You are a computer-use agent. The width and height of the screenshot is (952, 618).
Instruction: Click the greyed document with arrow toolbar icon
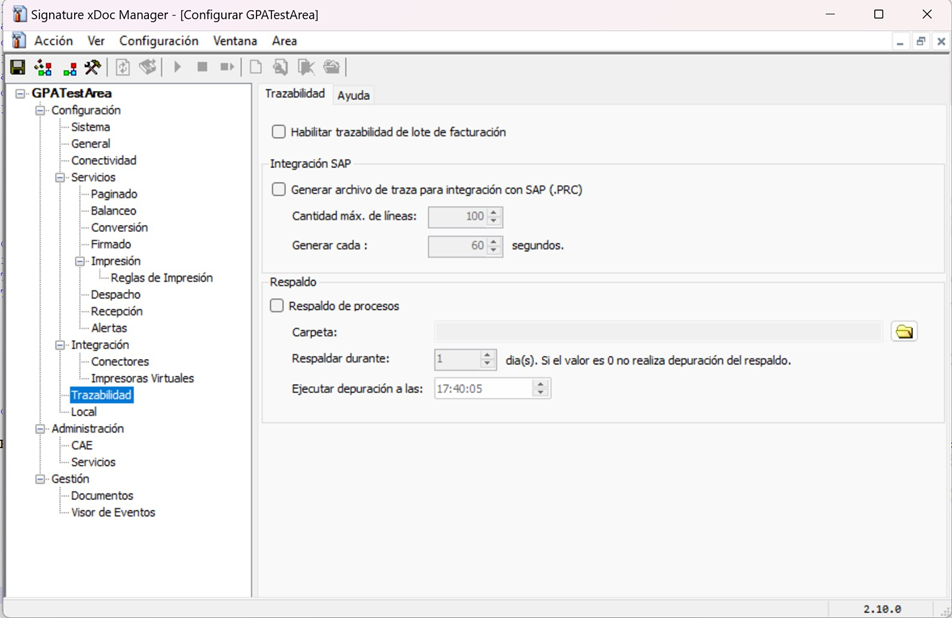(306, 67)
